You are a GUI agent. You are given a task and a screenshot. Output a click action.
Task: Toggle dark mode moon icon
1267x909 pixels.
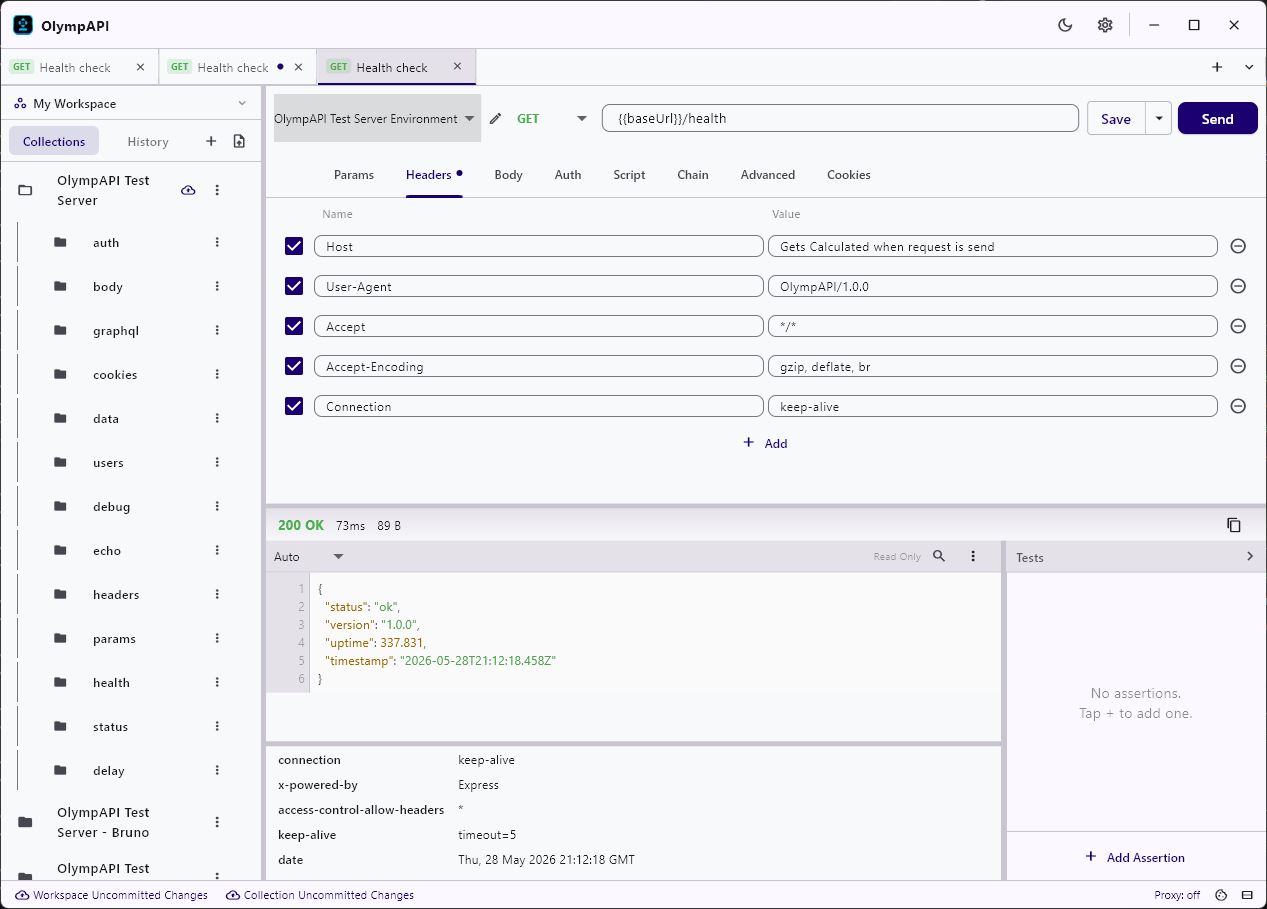pyautogui.click(x=1065, y=25)
